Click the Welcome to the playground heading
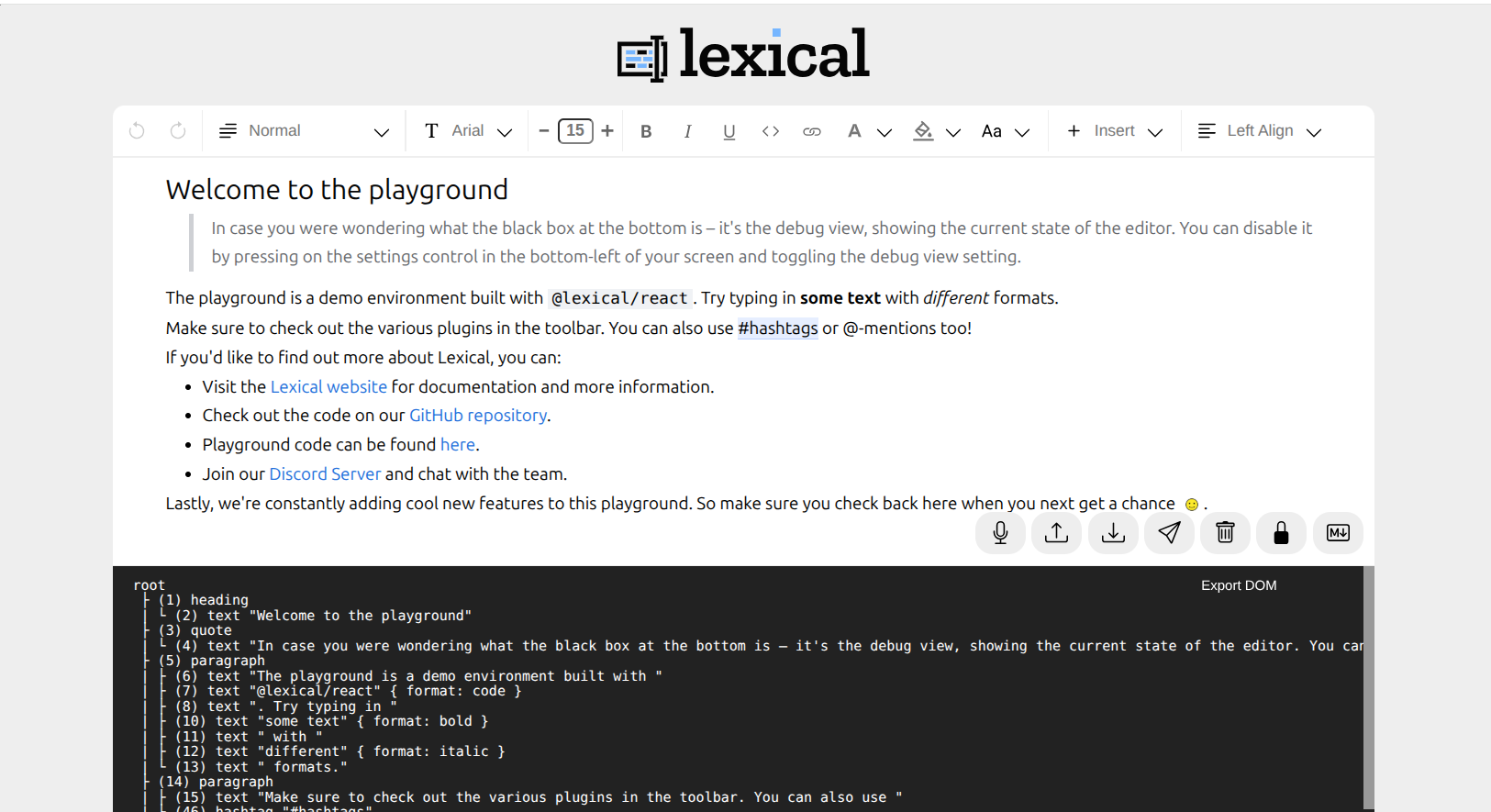The width and height of the screenshot is (1491, 812). coord(337,190)
